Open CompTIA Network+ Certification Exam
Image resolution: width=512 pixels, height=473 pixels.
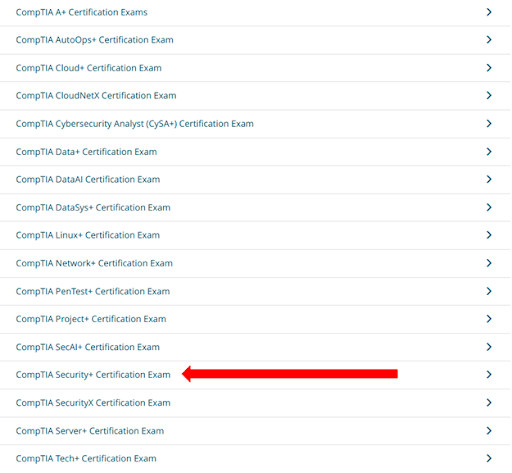click(94, 263)
